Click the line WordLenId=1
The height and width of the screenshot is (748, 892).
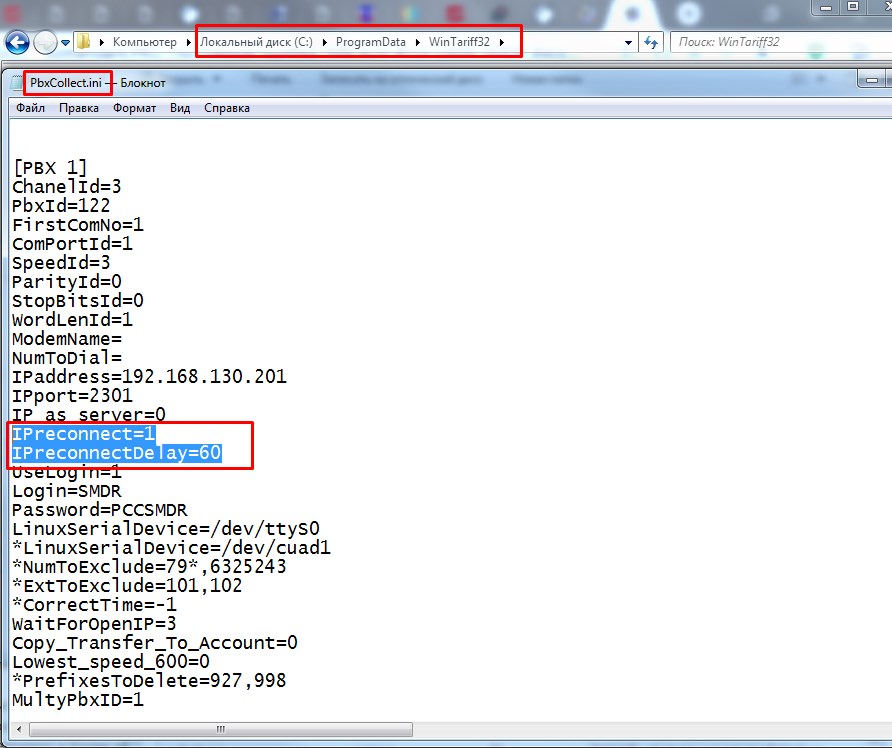pyautogui.click(x=72, y=320)
